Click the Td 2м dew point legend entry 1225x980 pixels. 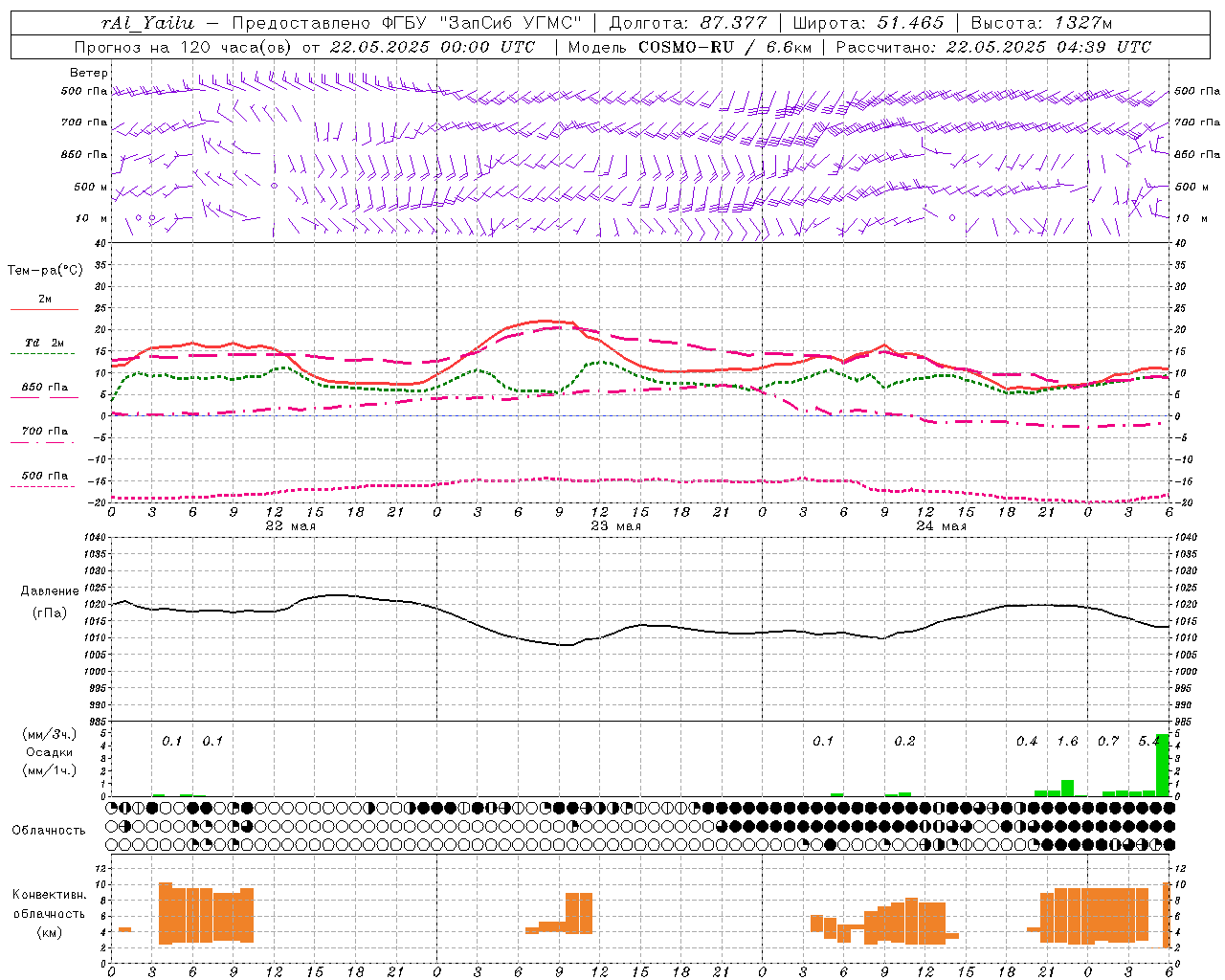[44, 343]
